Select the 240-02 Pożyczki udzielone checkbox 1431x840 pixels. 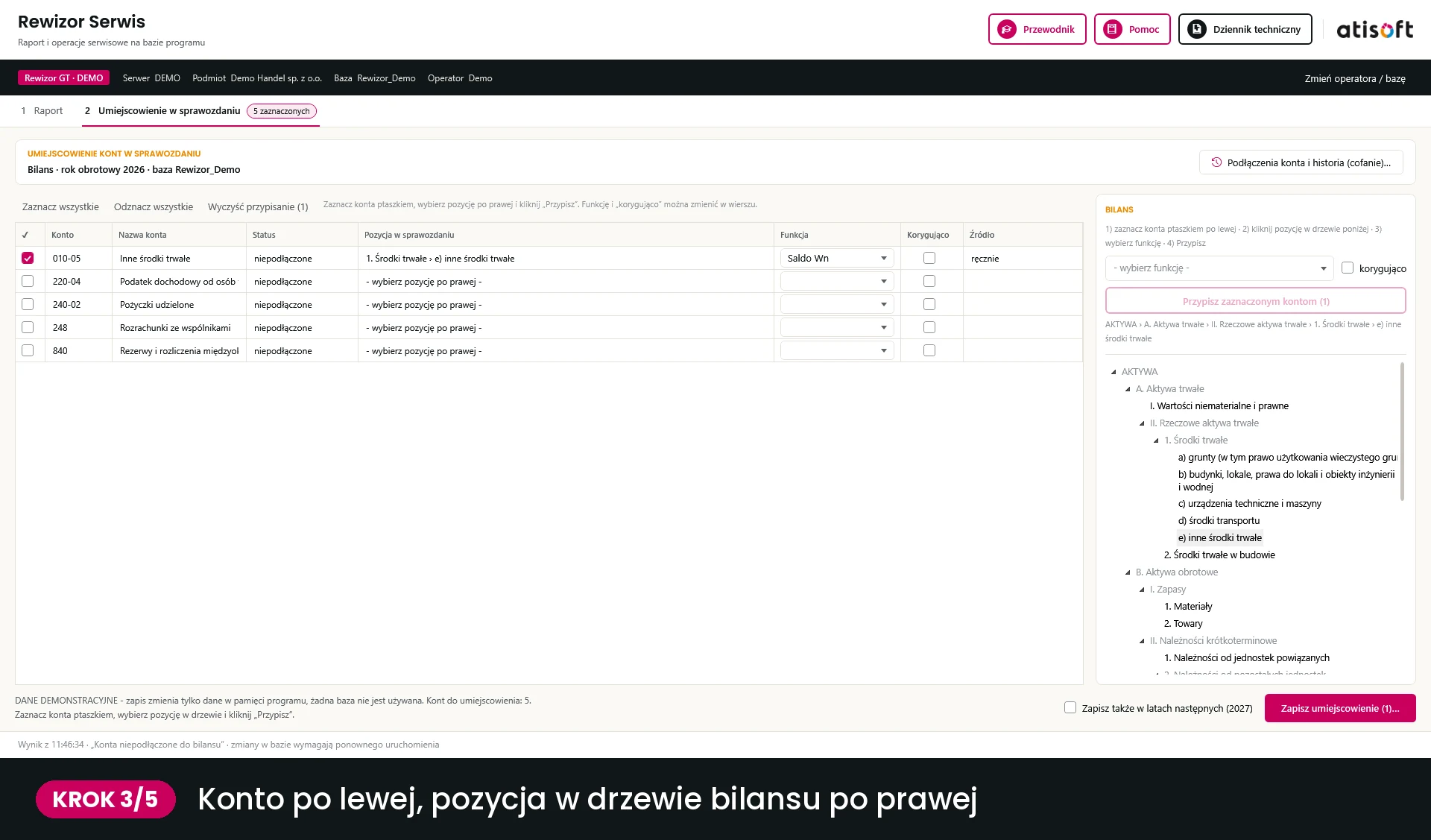tap(28, 304)
